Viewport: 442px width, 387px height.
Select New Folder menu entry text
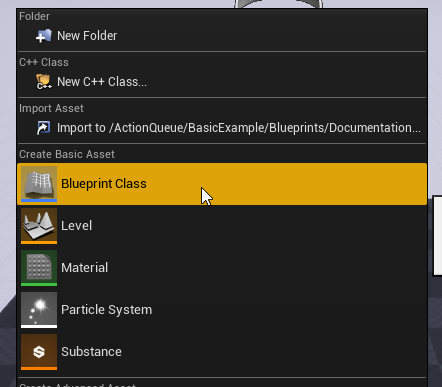[x=87, y=36]
